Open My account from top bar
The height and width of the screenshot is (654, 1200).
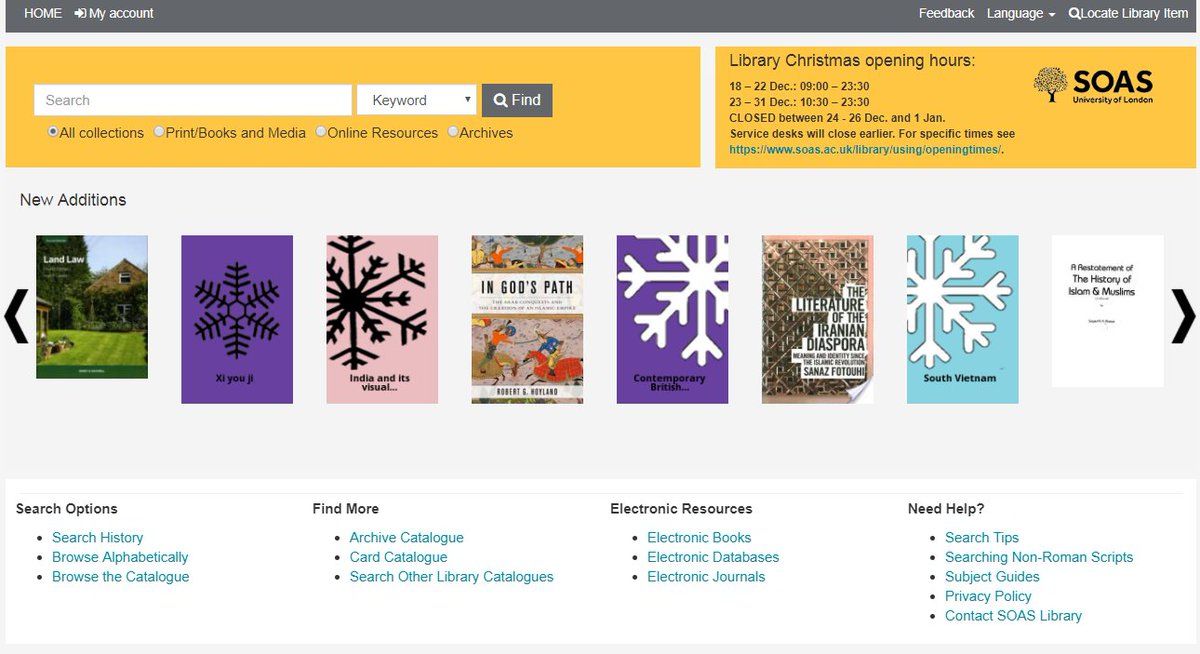coord(114,13)
